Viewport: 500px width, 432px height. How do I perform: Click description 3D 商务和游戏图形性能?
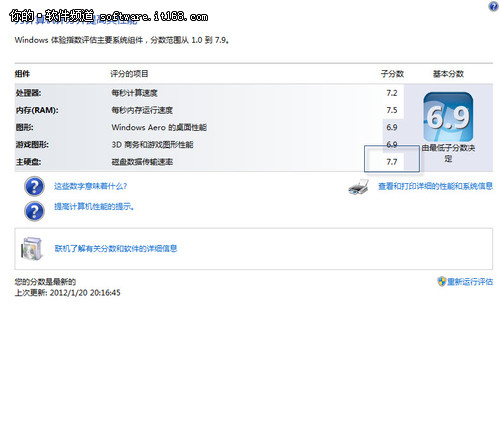point(152,145)
